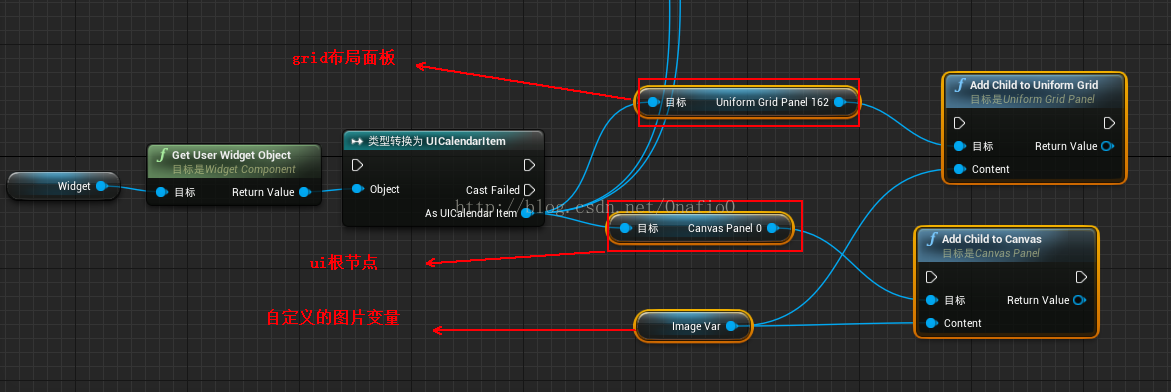Select the Add Child to Canvas node title
The width and height of the screenshot is (1171, 392).
coord(992,239)
